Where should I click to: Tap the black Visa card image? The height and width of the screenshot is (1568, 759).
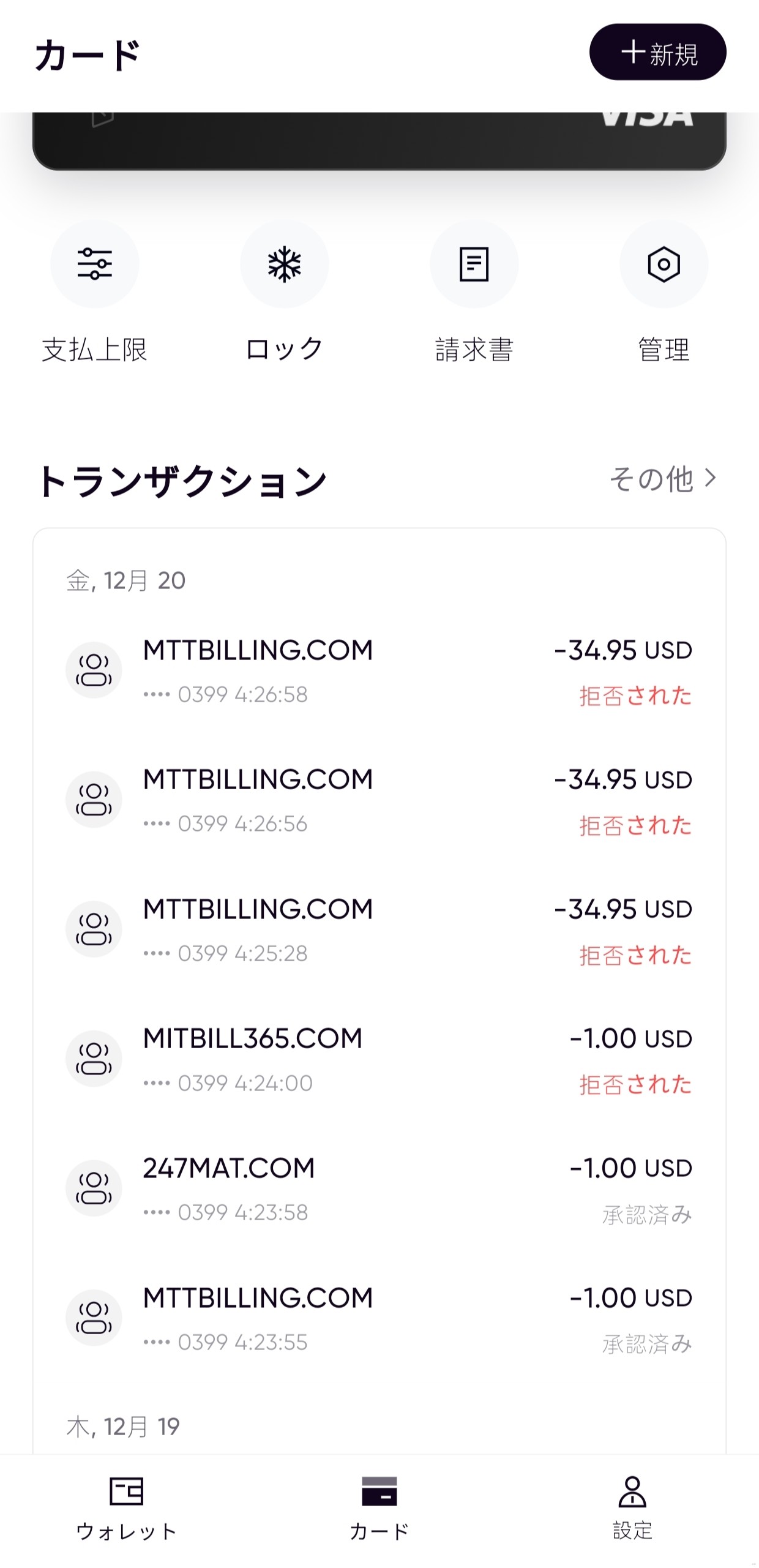(x=379, y=140)
